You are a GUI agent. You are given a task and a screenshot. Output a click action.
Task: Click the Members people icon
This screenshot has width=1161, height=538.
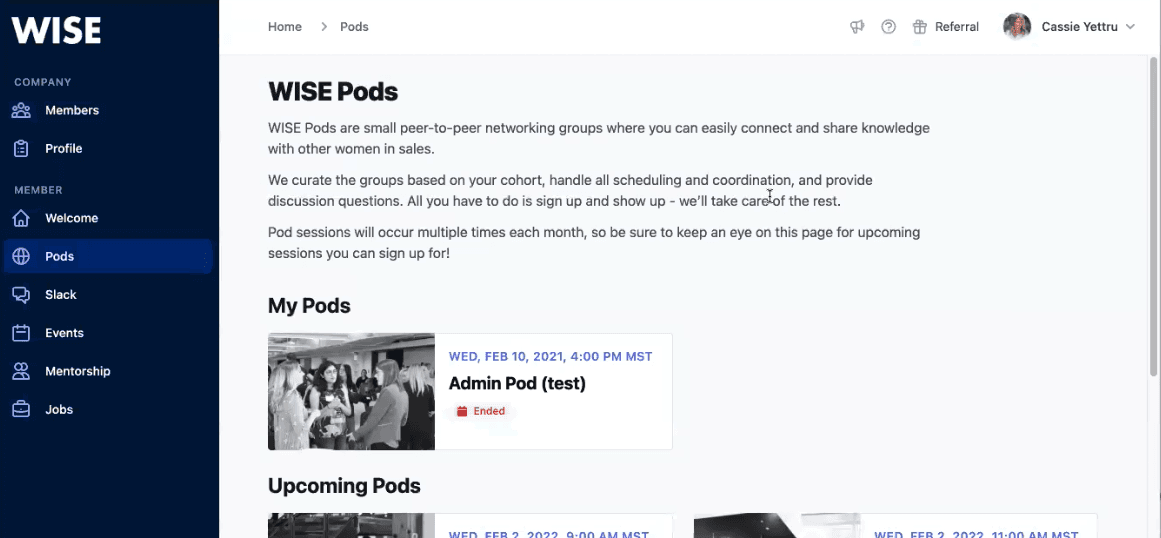21,110
